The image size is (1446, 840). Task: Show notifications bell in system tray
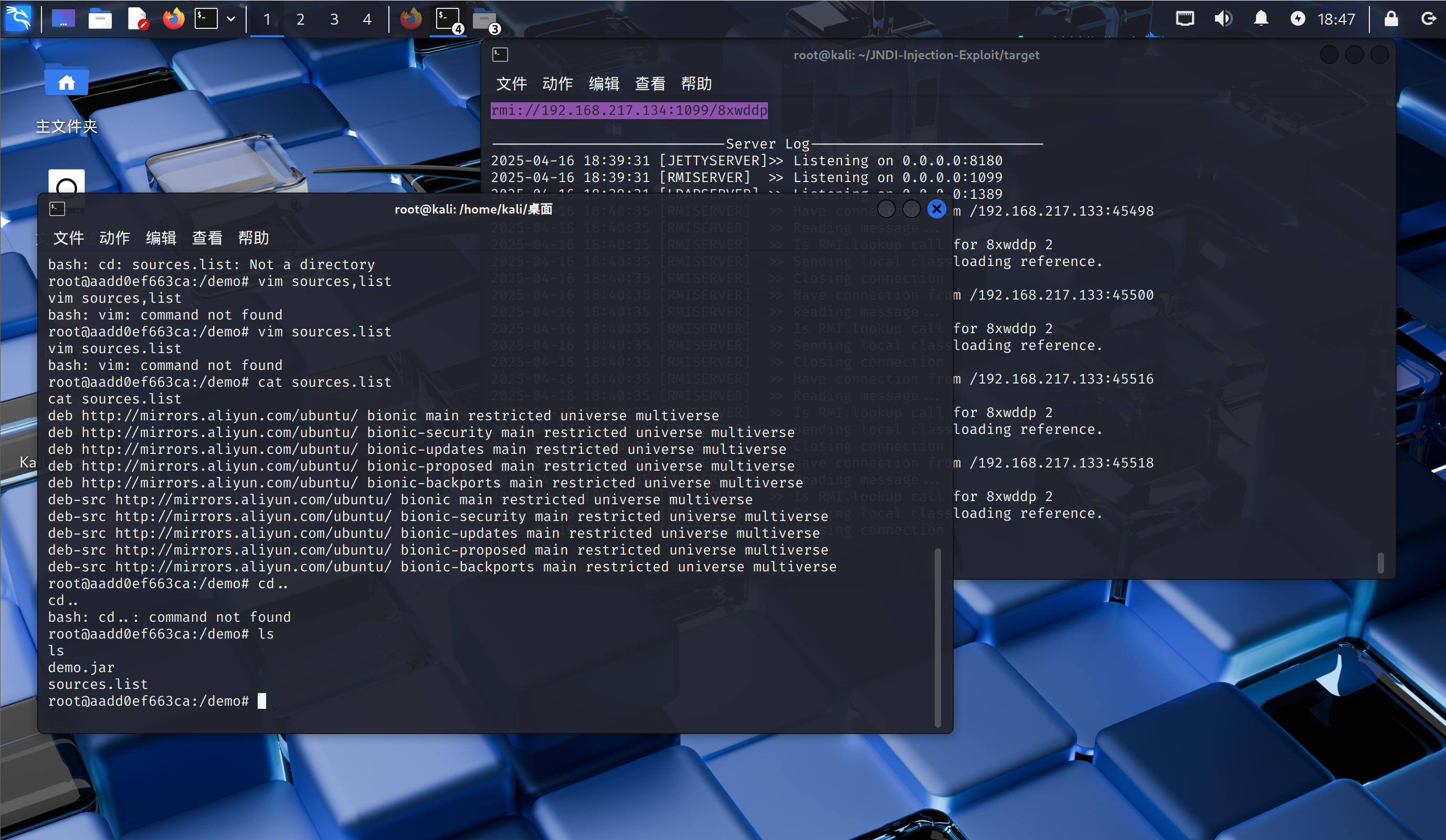coord(1261,18)
